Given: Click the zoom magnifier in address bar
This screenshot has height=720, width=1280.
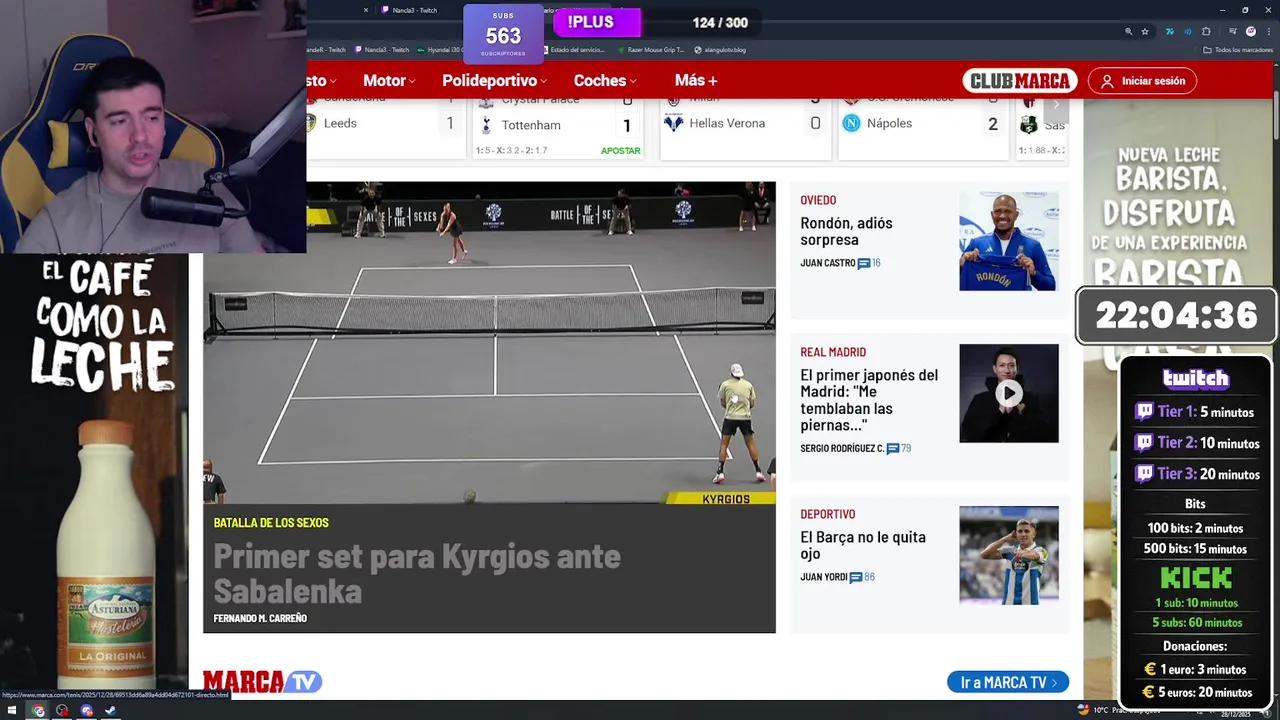Looking at the screenshot, I should (x=1128, y=31).
